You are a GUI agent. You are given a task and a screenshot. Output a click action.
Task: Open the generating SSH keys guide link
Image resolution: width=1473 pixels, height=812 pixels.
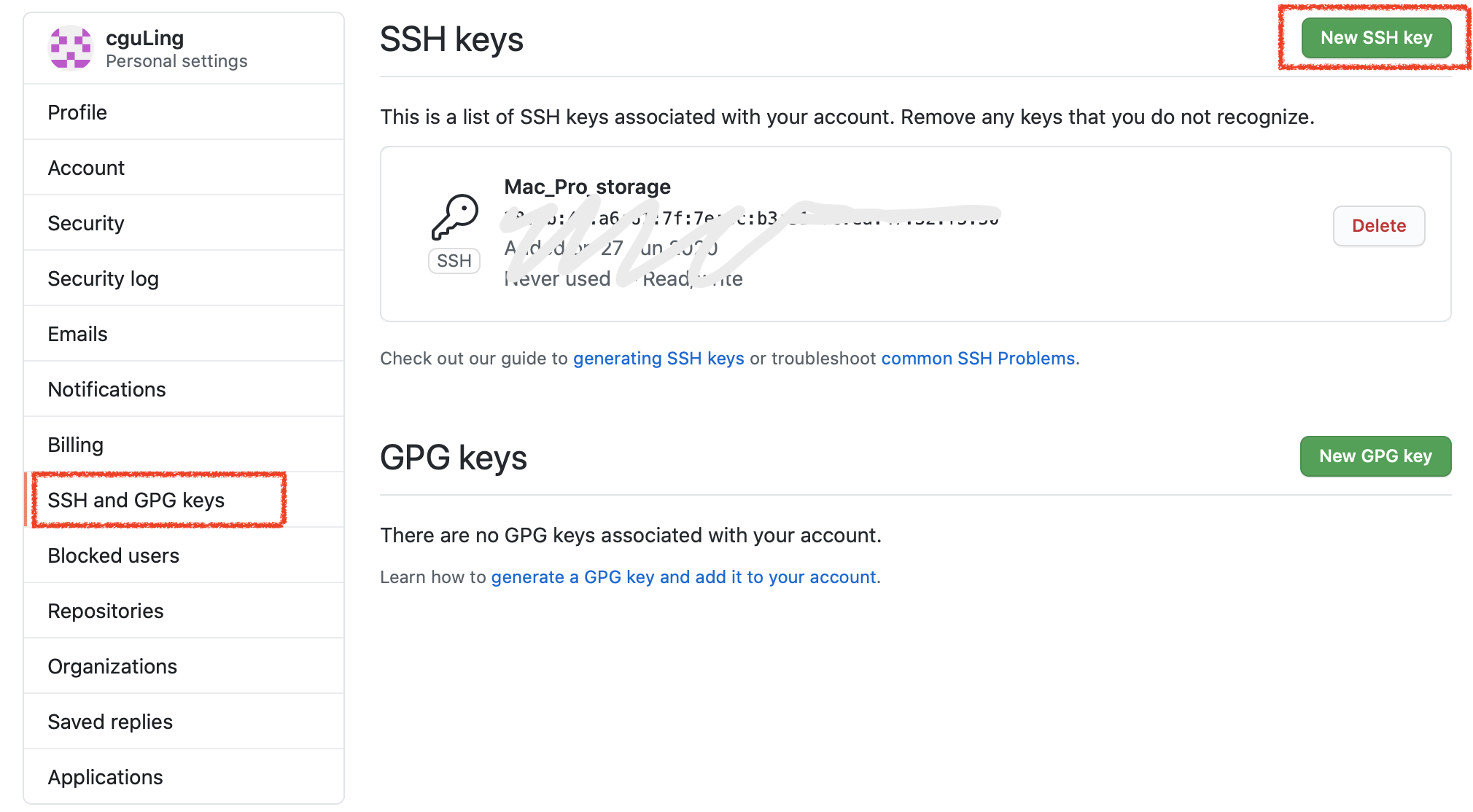[x=658, y=359]
